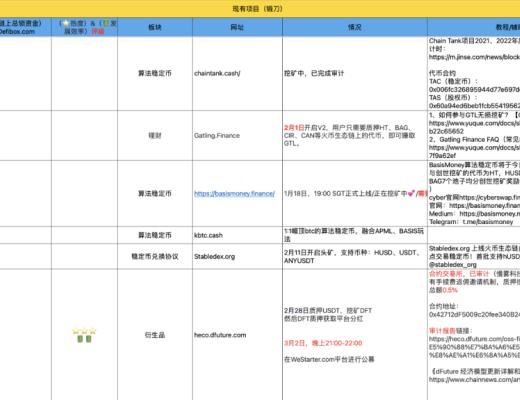Viewport: 520px width, 400px height.
Task: Select the 理财 category cell
Action: 155,135
